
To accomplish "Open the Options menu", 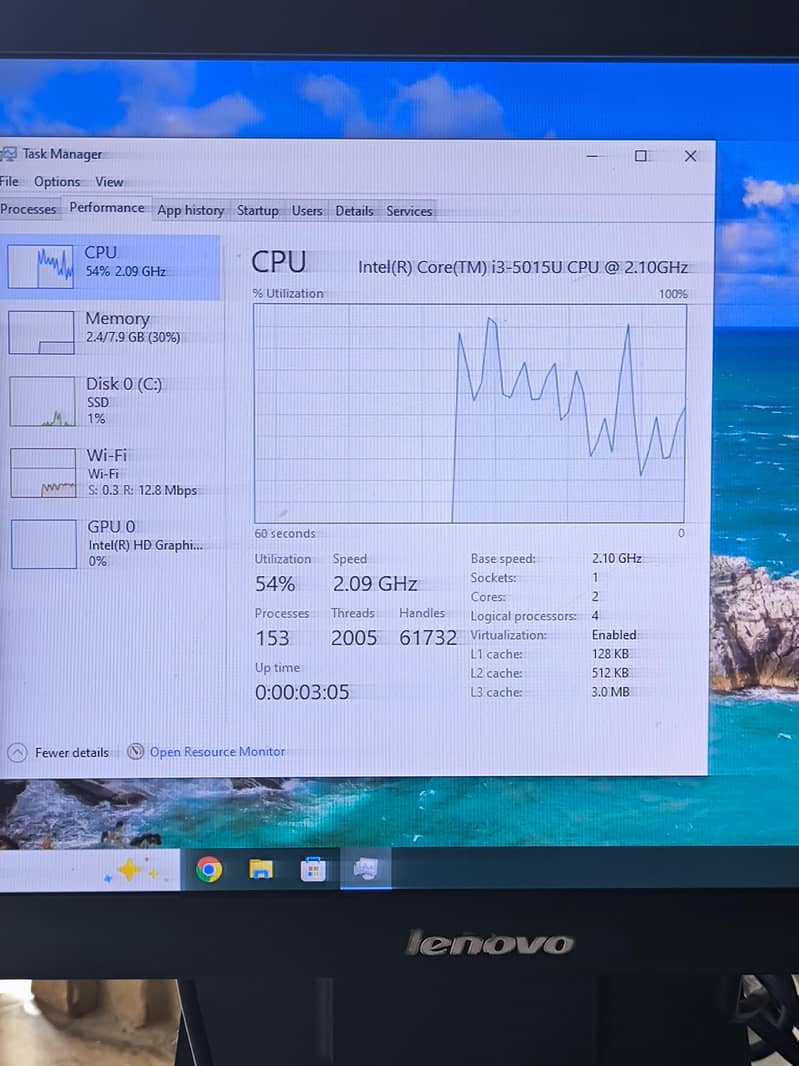I will (x=57, y=182).
